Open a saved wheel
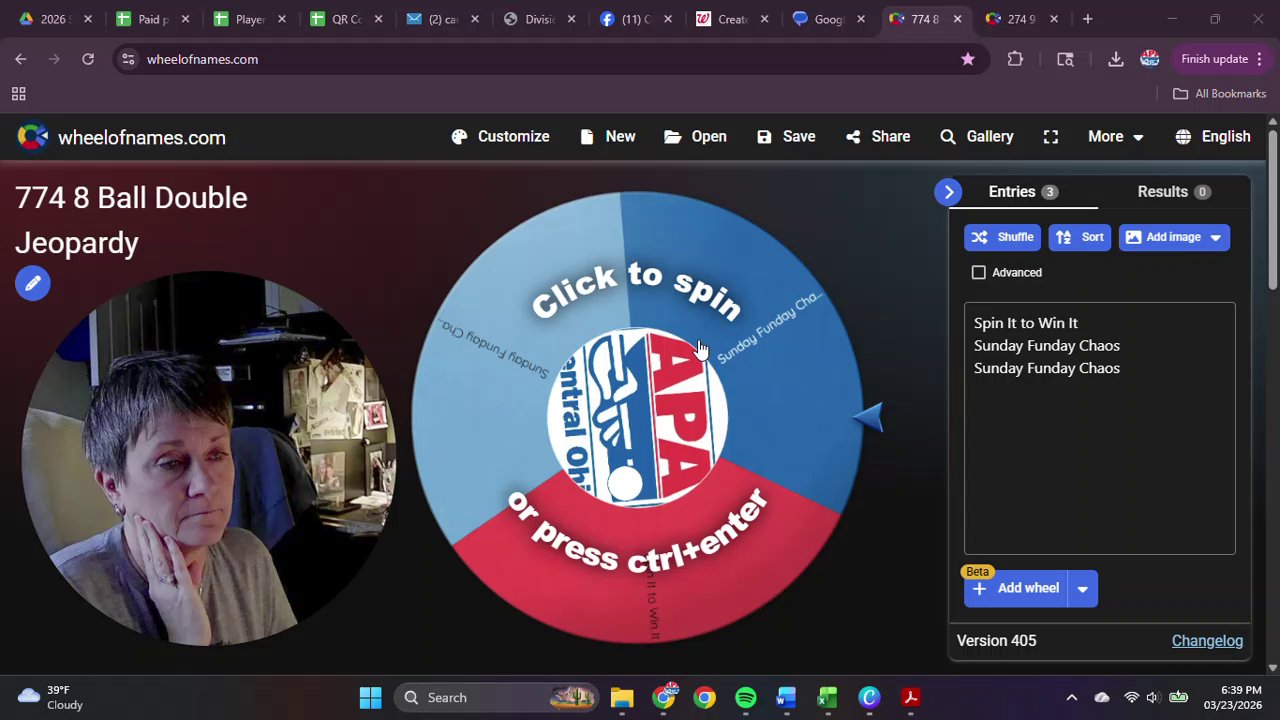The width and height of the screenshot is (1280, 720). 695,137
